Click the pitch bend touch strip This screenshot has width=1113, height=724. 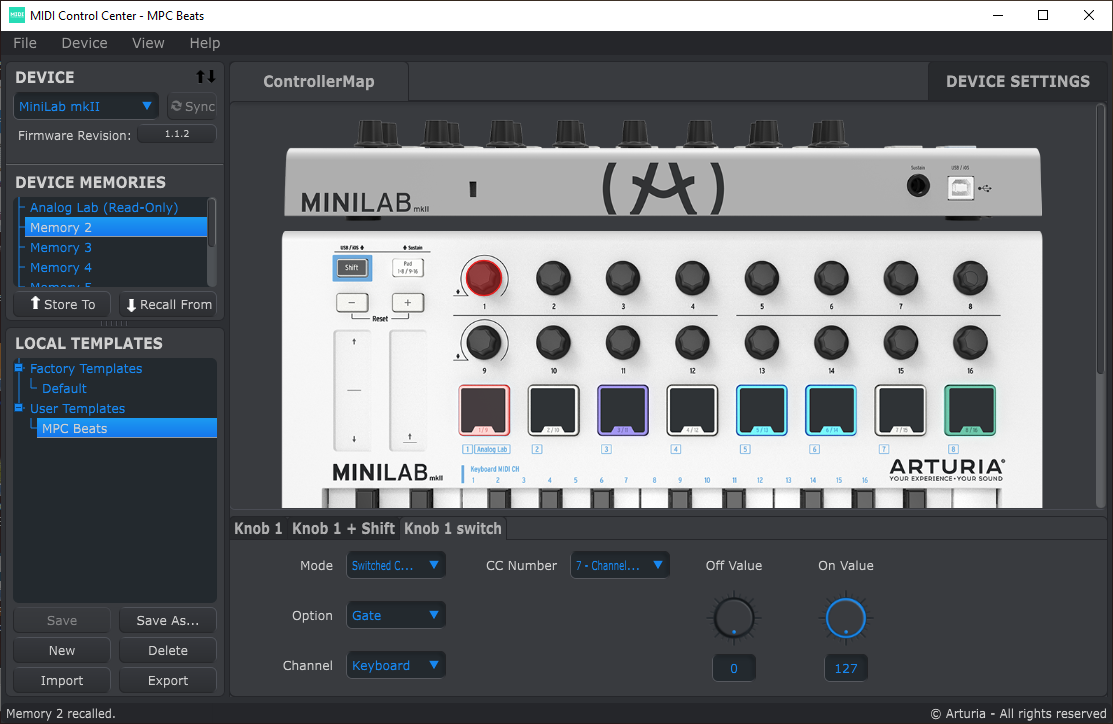353,390
